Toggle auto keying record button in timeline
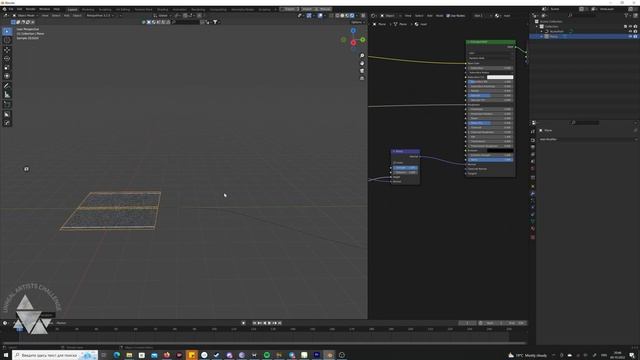Viewport: 640px width, 360px height. (244, 323)
